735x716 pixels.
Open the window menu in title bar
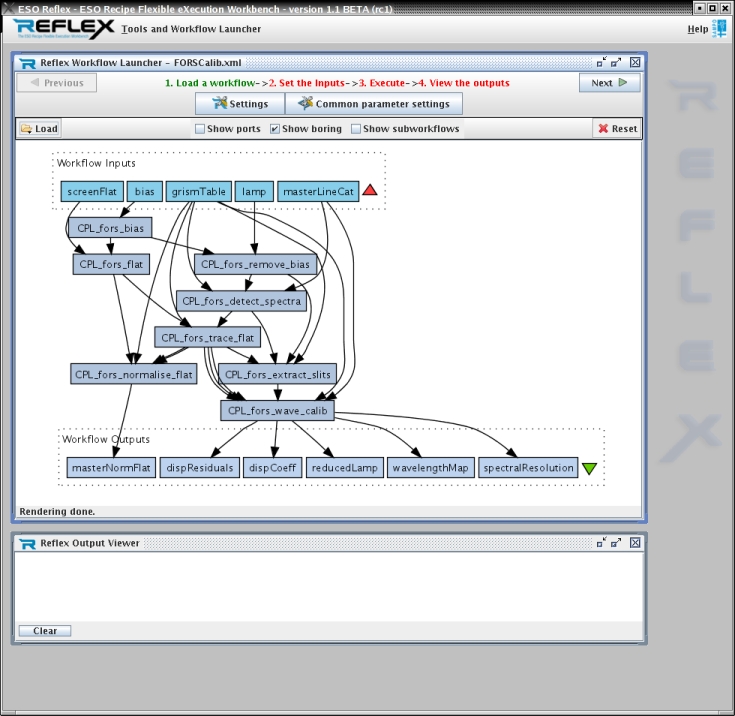click(x=8, y=8)
